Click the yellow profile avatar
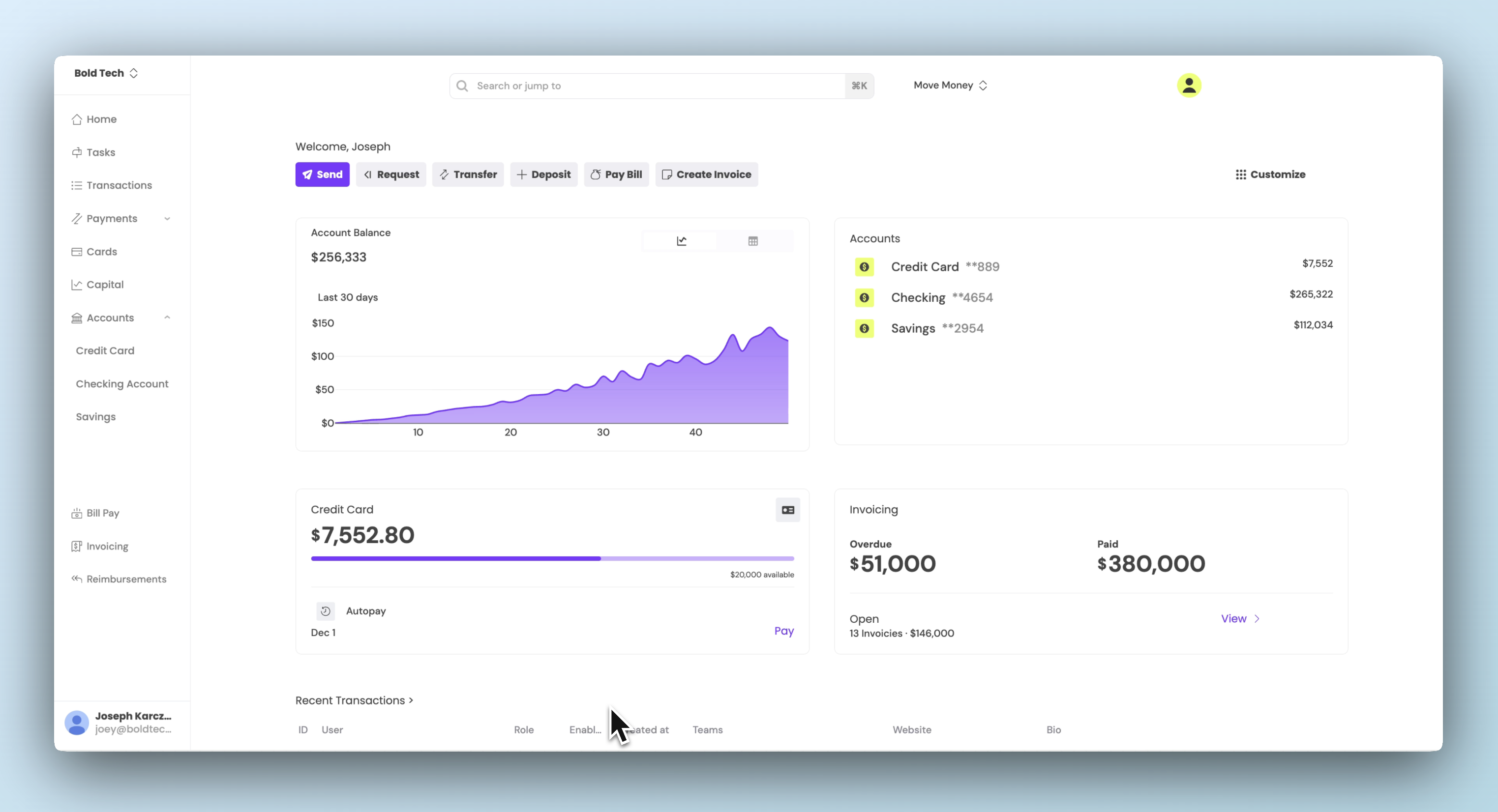Viewport: 1498px width, 812px height. pyautogui.click(x=1189, y=86)
